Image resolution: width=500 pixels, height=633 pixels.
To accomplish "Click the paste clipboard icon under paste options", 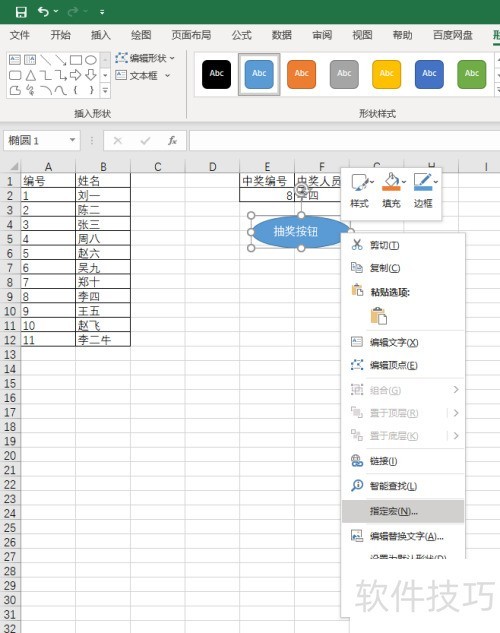I will pos(379,316).
